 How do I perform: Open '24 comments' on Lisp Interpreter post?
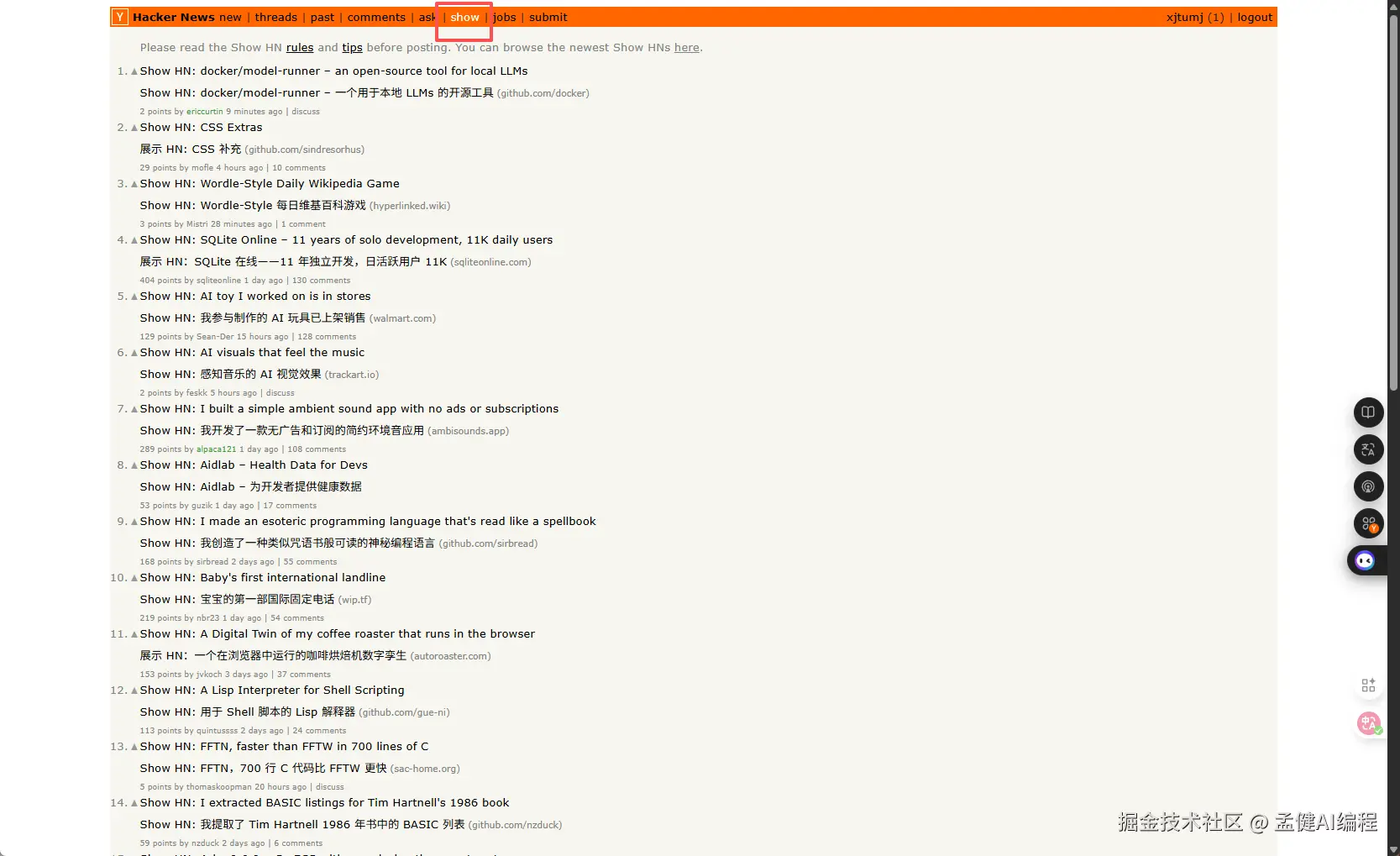319,731
